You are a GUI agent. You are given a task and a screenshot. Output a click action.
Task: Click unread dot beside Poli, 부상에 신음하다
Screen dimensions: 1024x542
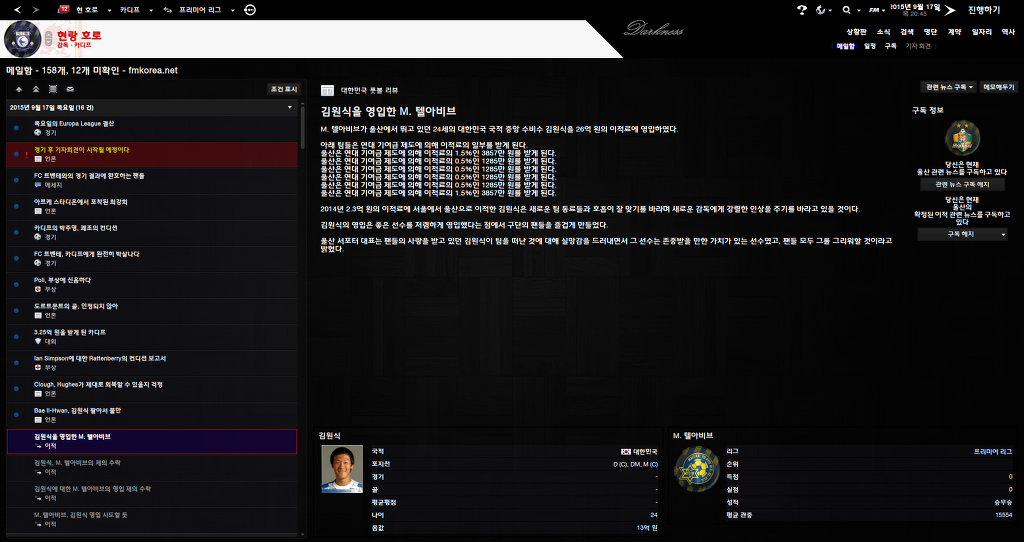tap(16, 285)
